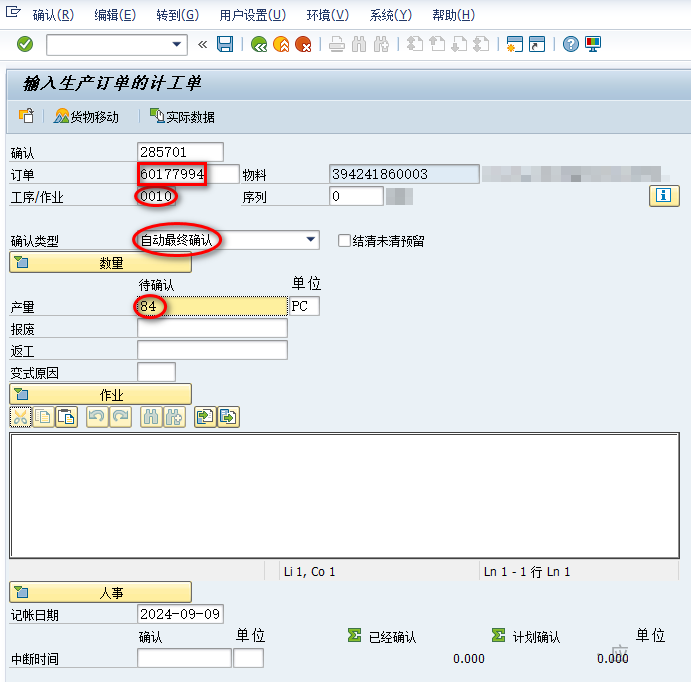Click the customize local layout monitor icon
Screen dimensions: 691x682
(593, 44)
